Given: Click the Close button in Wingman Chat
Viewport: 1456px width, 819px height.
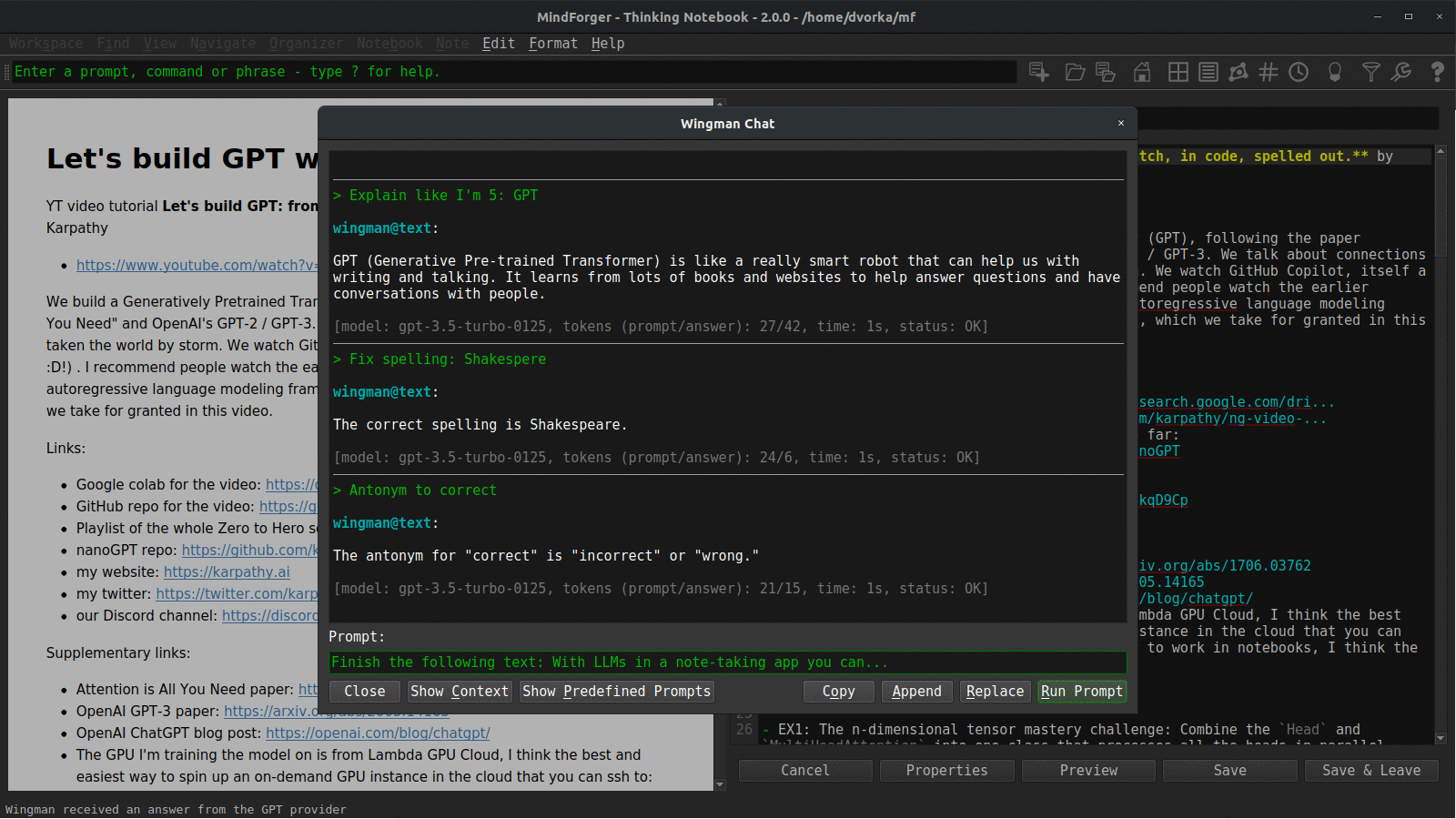Looking at the screenshot, I should [x=365, y=692].
